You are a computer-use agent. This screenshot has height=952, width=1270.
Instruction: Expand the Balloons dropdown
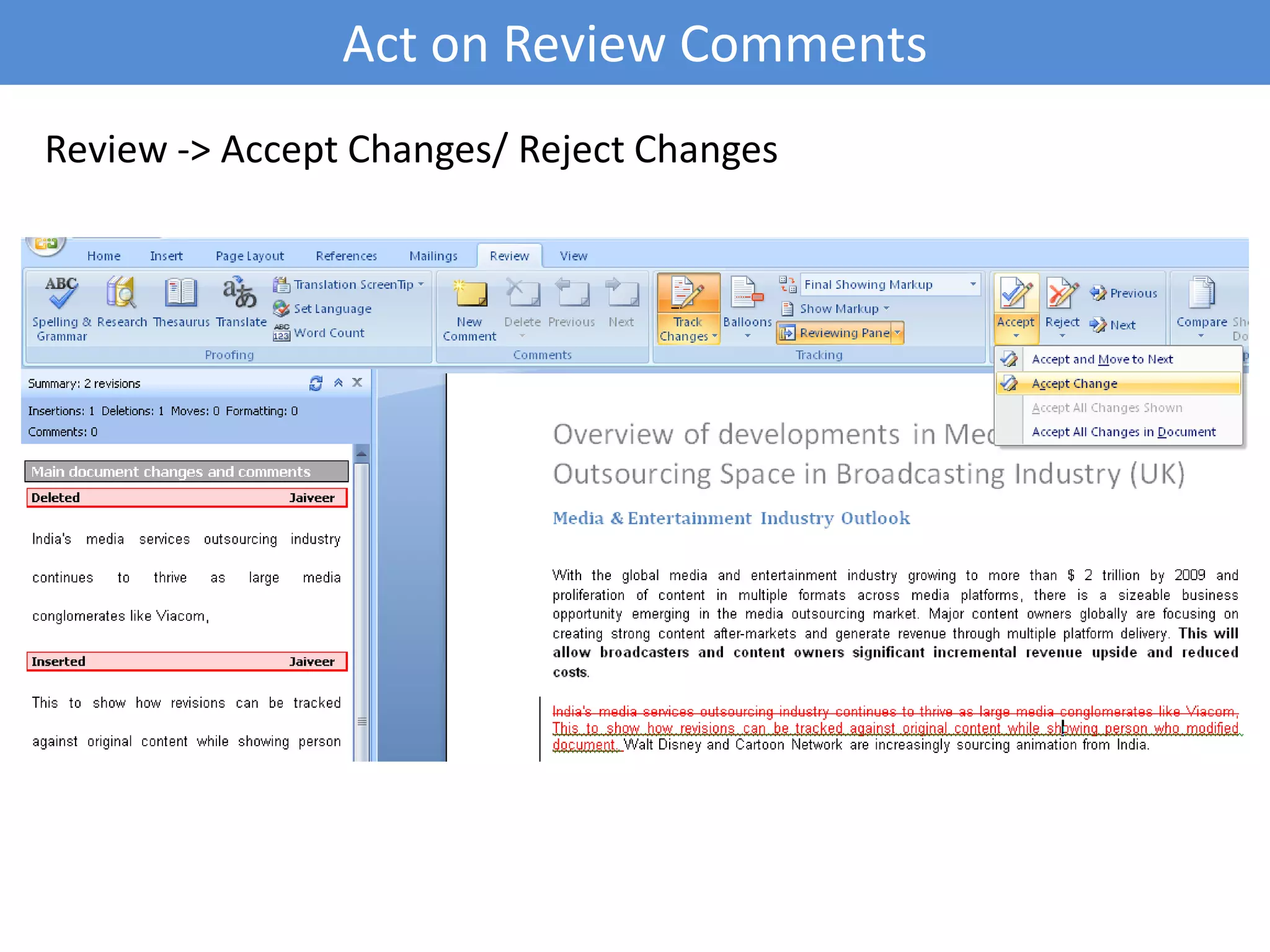(747, 325)
